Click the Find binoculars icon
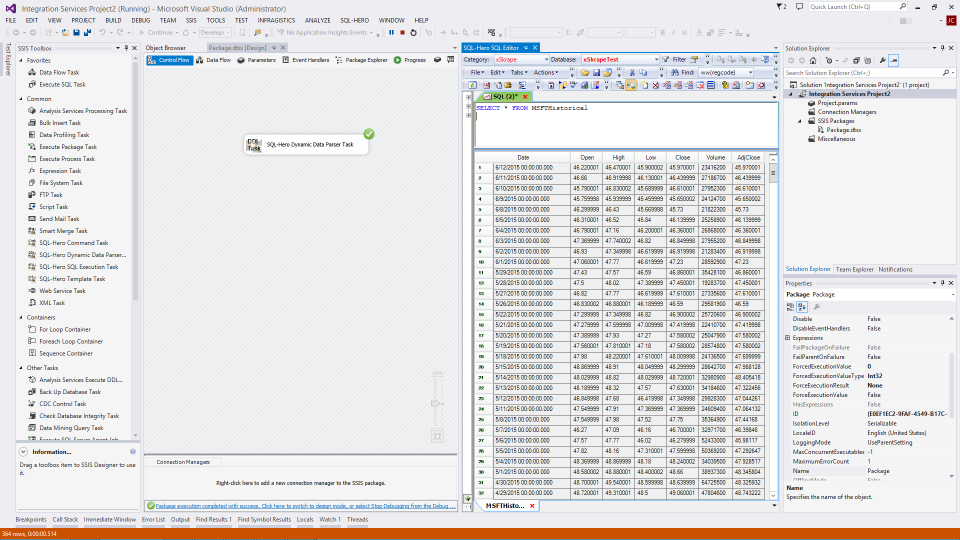Screen dimensions: 960x540 click(x=675, y=72)
